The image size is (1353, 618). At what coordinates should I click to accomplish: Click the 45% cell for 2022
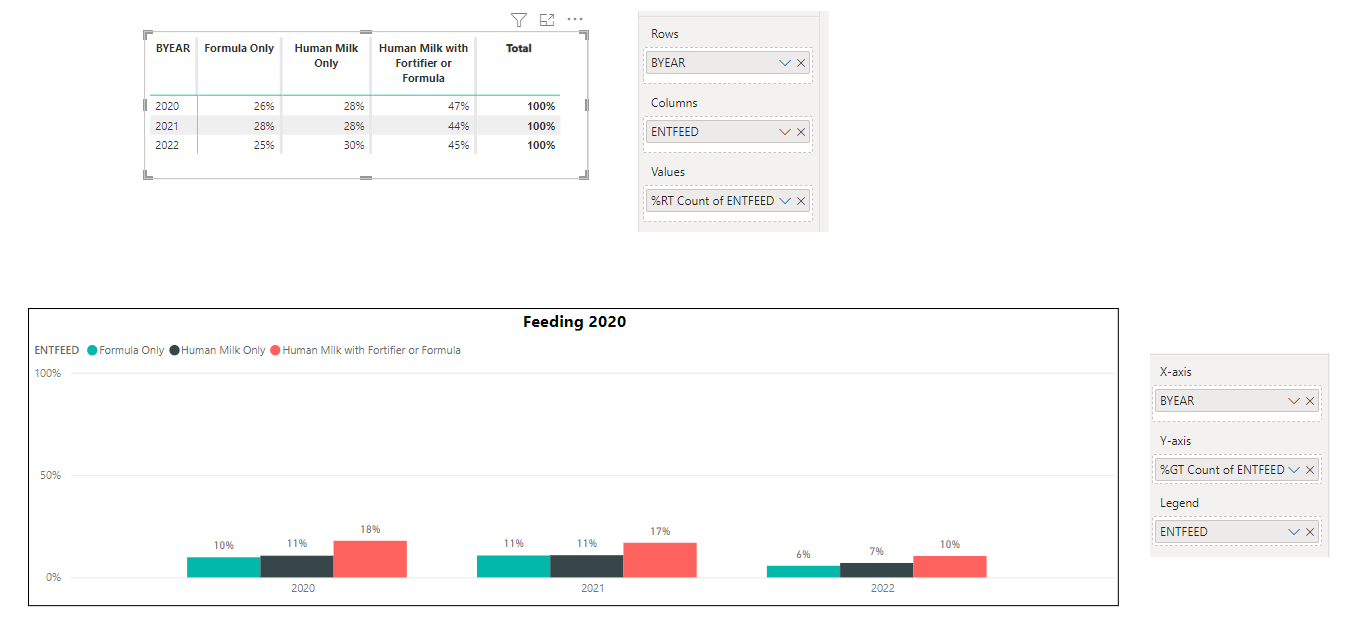tap(459, 145)
